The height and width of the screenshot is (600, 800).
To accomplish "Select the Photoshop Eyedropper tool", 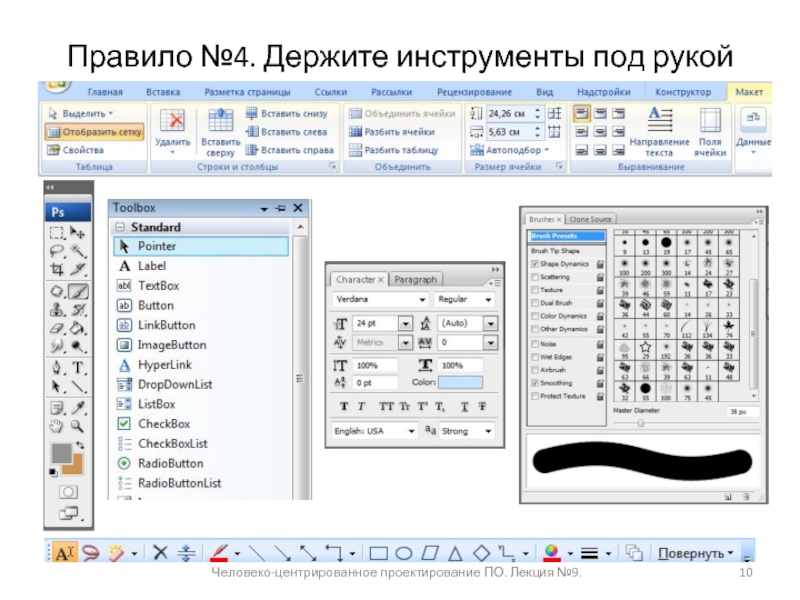I will (78, 407).
